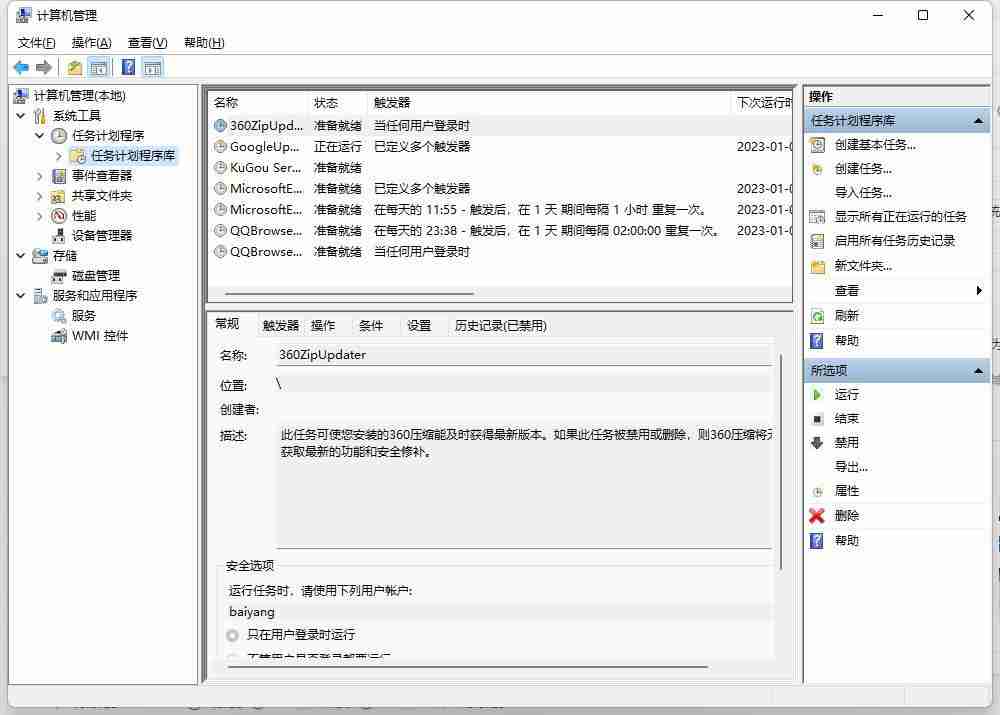Click 导入任务 in the actions pane
This screenshot has height=715, width=1000.
coord(863,193)
